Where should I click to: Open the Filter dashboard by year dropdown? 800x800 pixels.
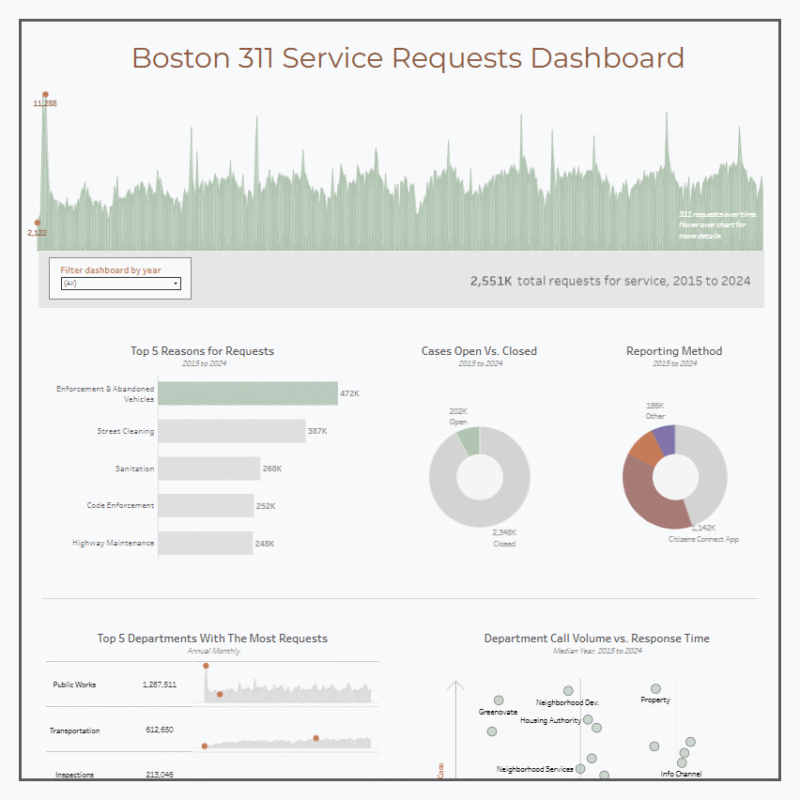(121, 283)
